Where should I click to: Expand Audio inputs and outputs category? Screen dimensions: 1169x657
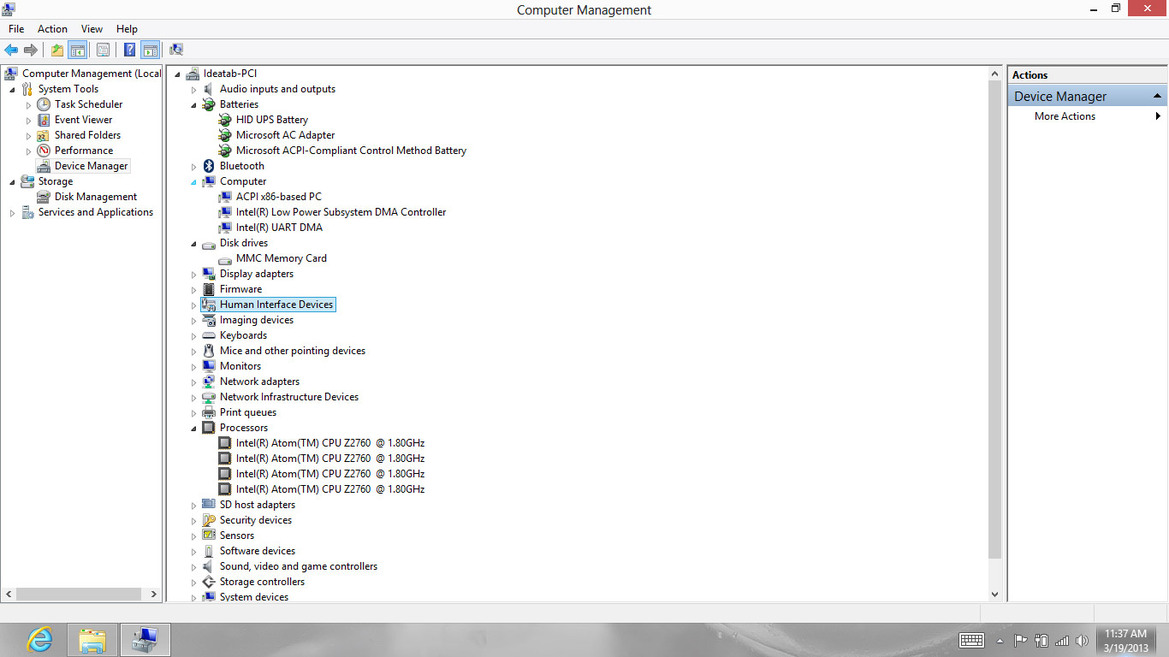pos(194,89)
